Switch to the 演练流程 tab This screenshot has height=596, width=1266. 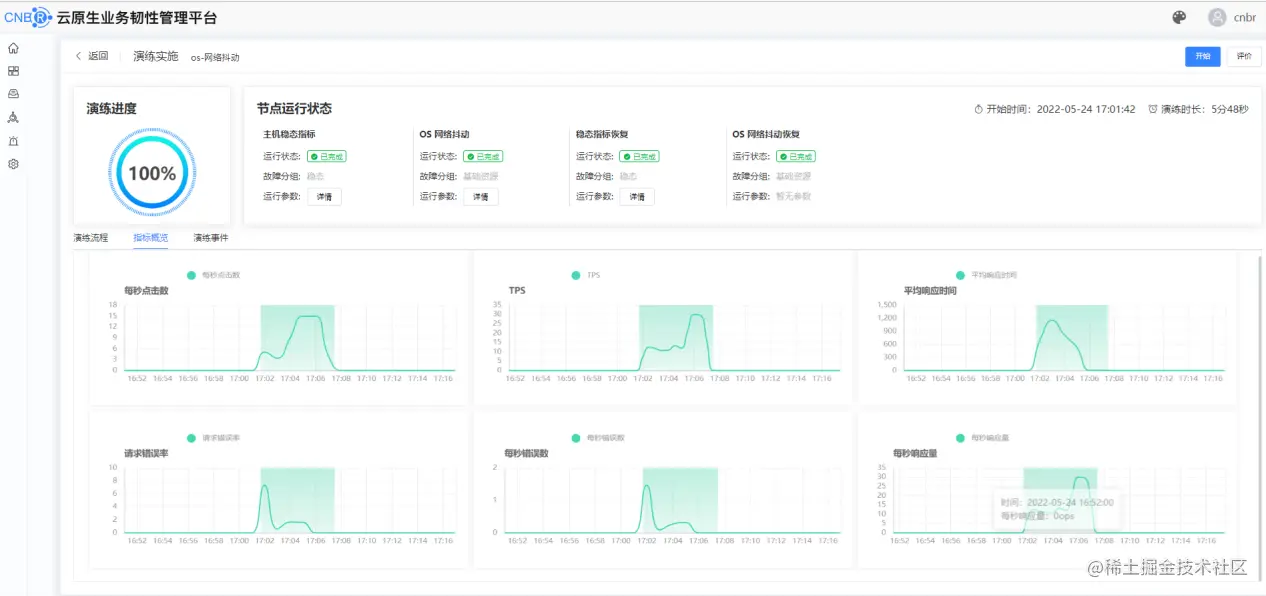click(90, 238)
